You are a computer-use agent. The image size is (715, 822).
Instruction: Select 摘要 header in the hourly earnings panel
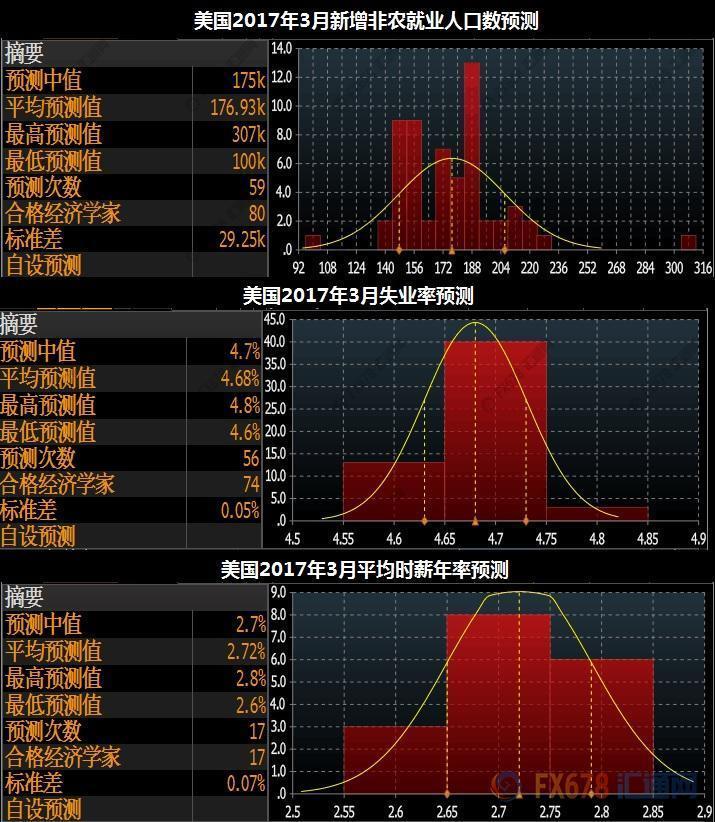click(x=26, y=597)
